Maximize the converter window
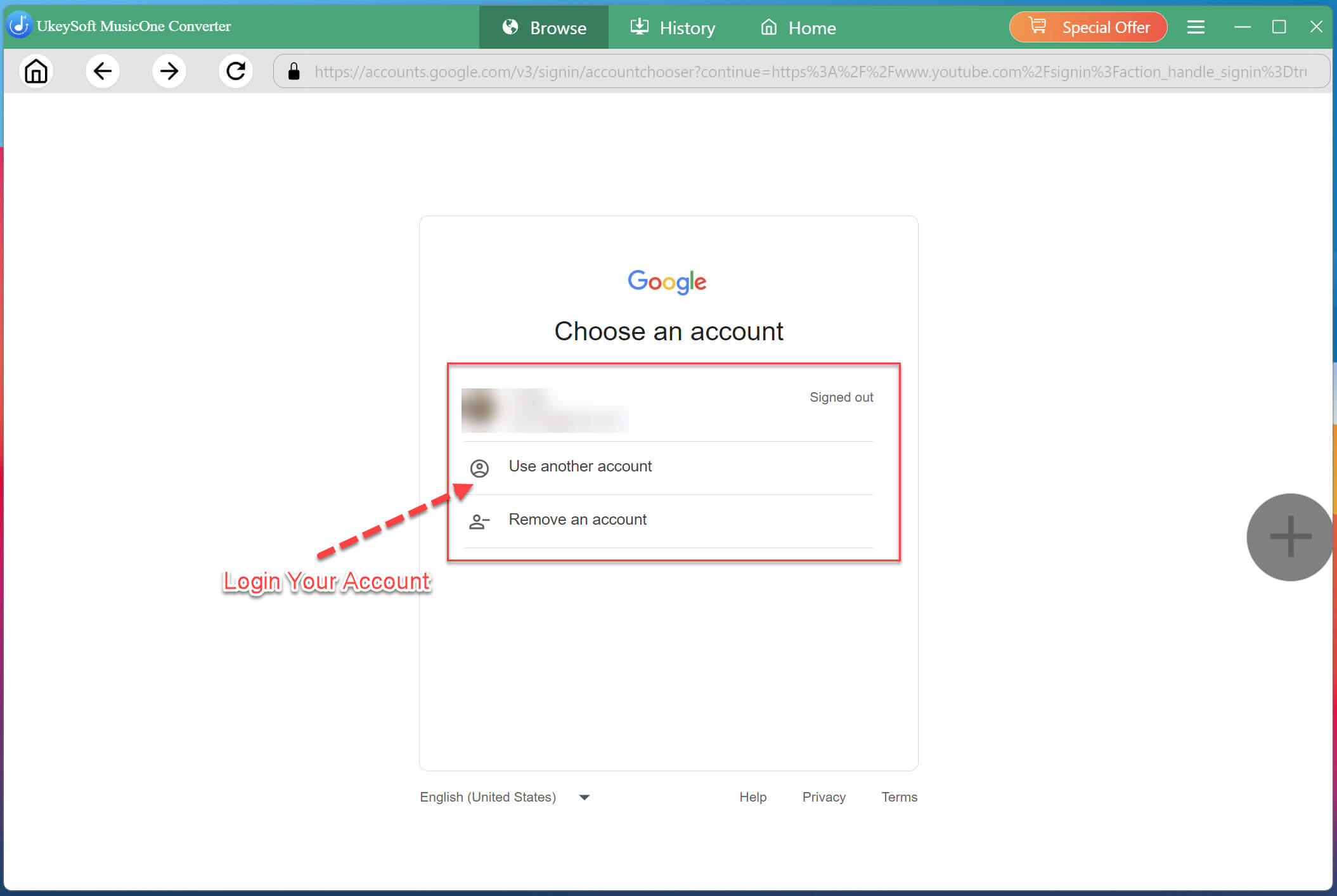Viewport: 1337px width, 896px height. tap(1279, 27)
